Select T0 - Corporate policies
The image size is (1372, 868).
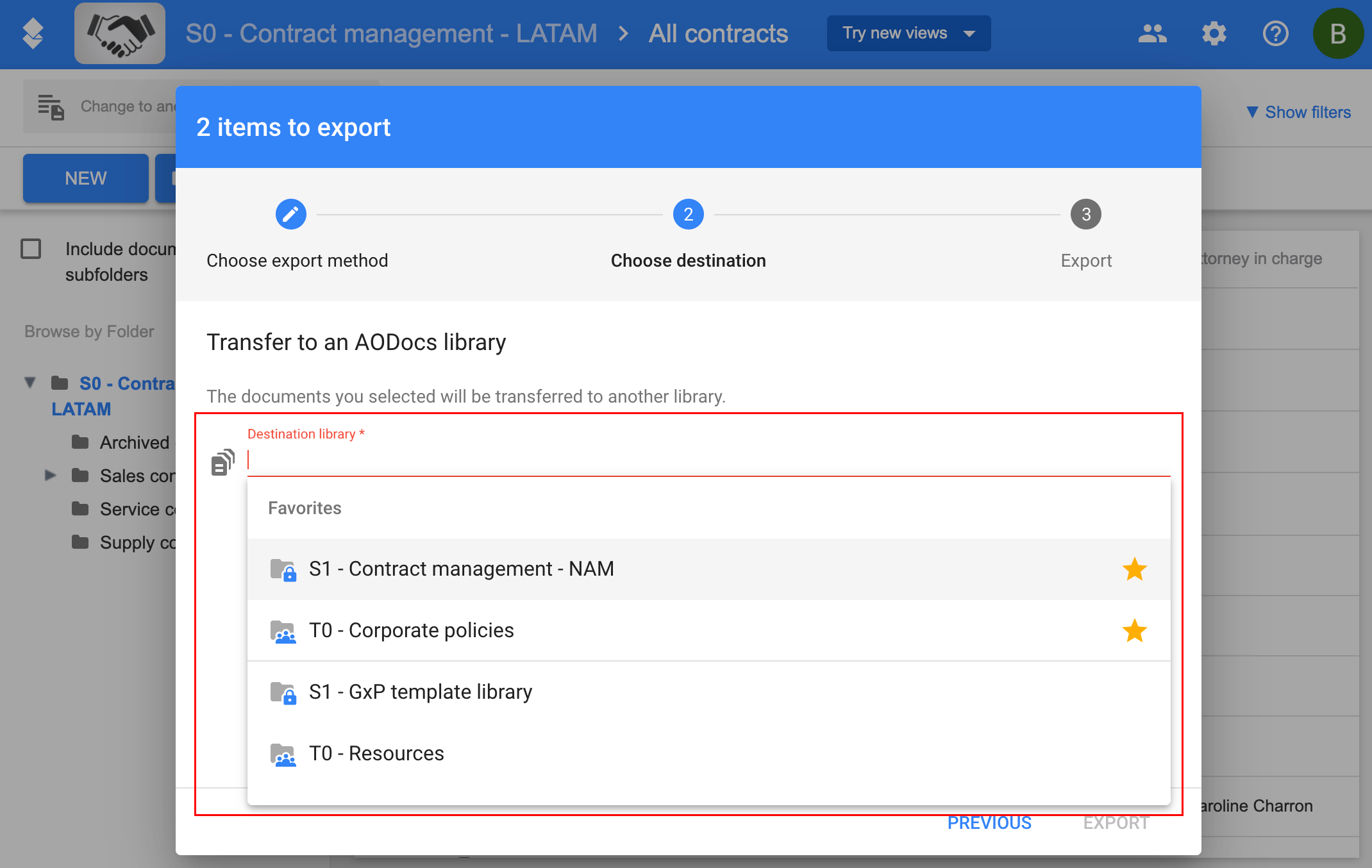pos(709,631)
